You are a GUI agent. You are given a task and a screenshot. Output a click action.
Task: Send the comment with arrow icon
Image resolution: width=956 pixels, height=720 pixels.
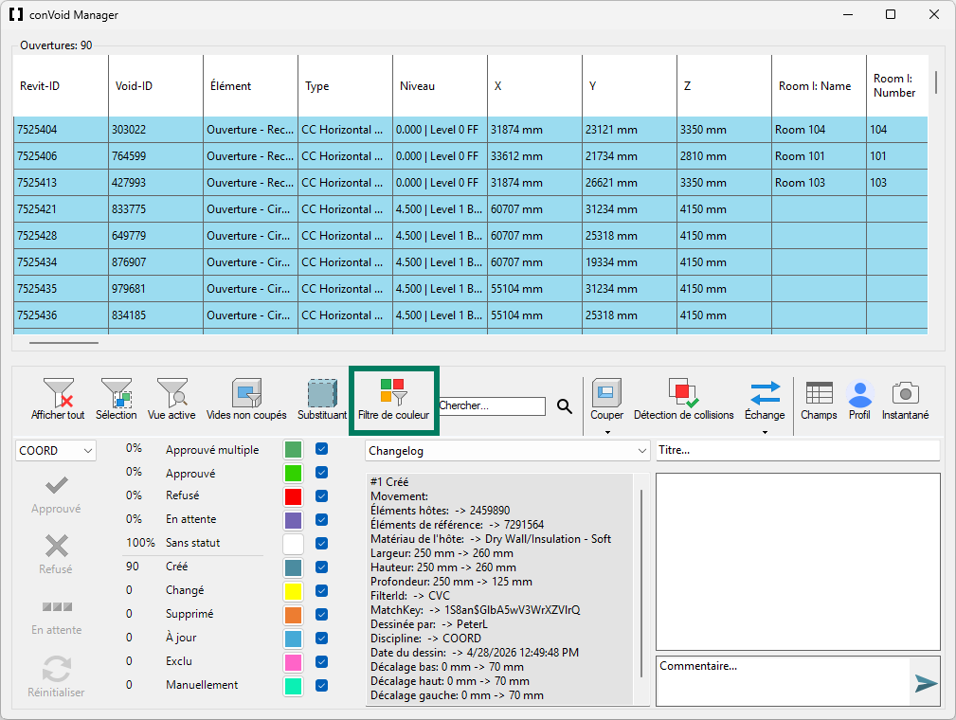926,683
